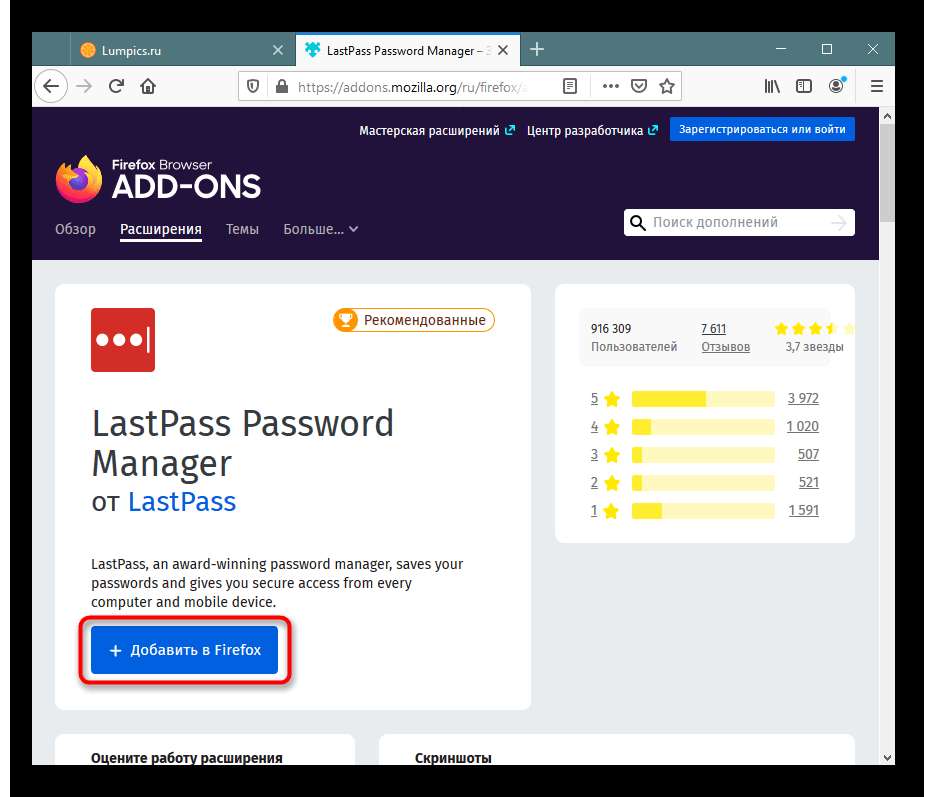Save page to Pocket
Screen dimensions: 927x797
click(x=639, y=87)
